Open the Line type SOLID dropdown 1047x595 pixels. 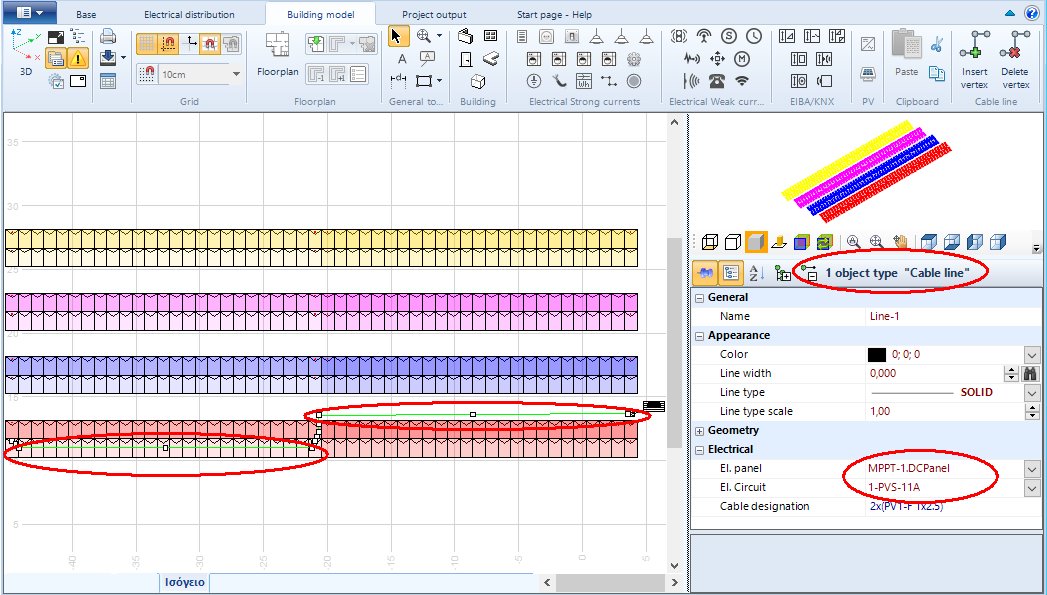click(x=1034, y=392)
